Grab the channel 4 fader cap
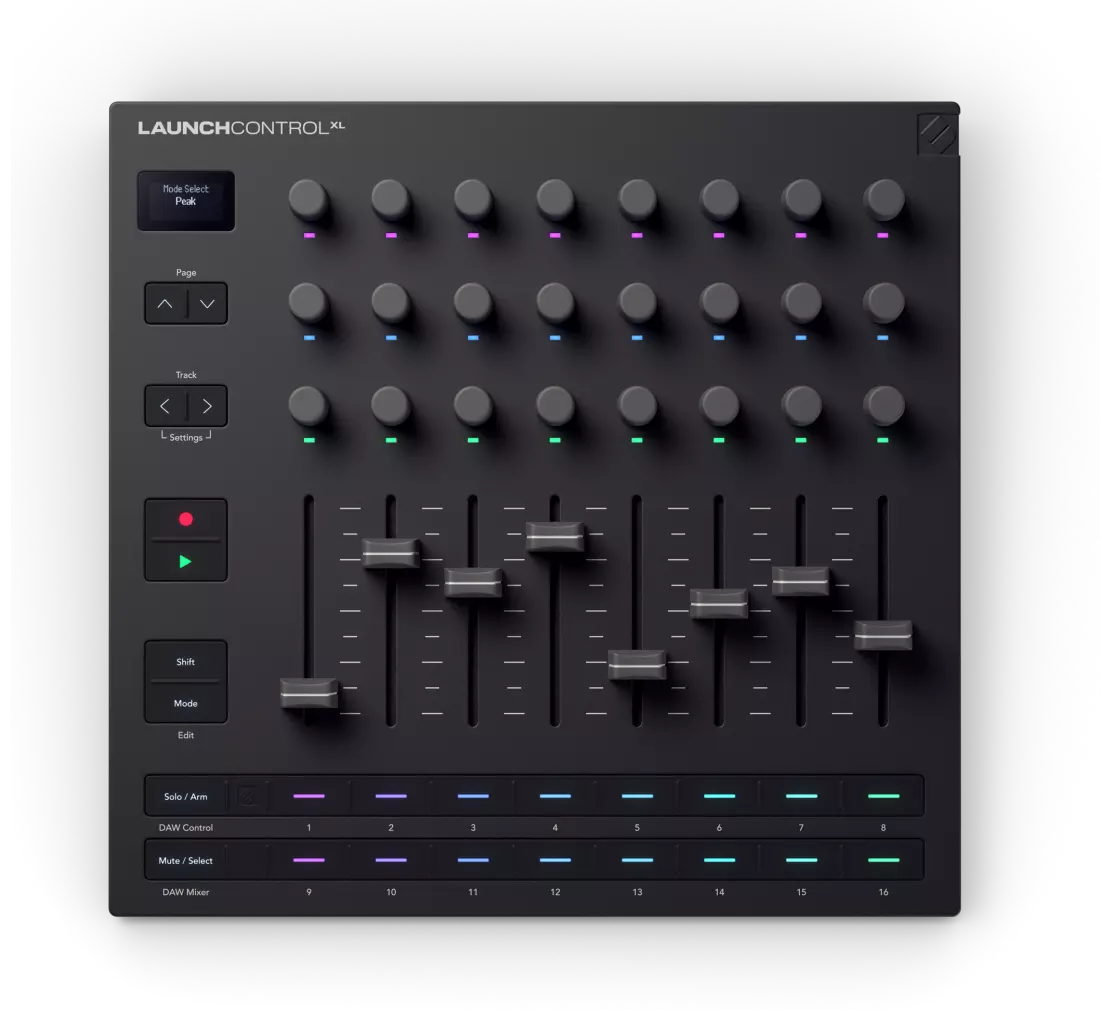The image size is (1100, 1024). [x=555, y=537]
